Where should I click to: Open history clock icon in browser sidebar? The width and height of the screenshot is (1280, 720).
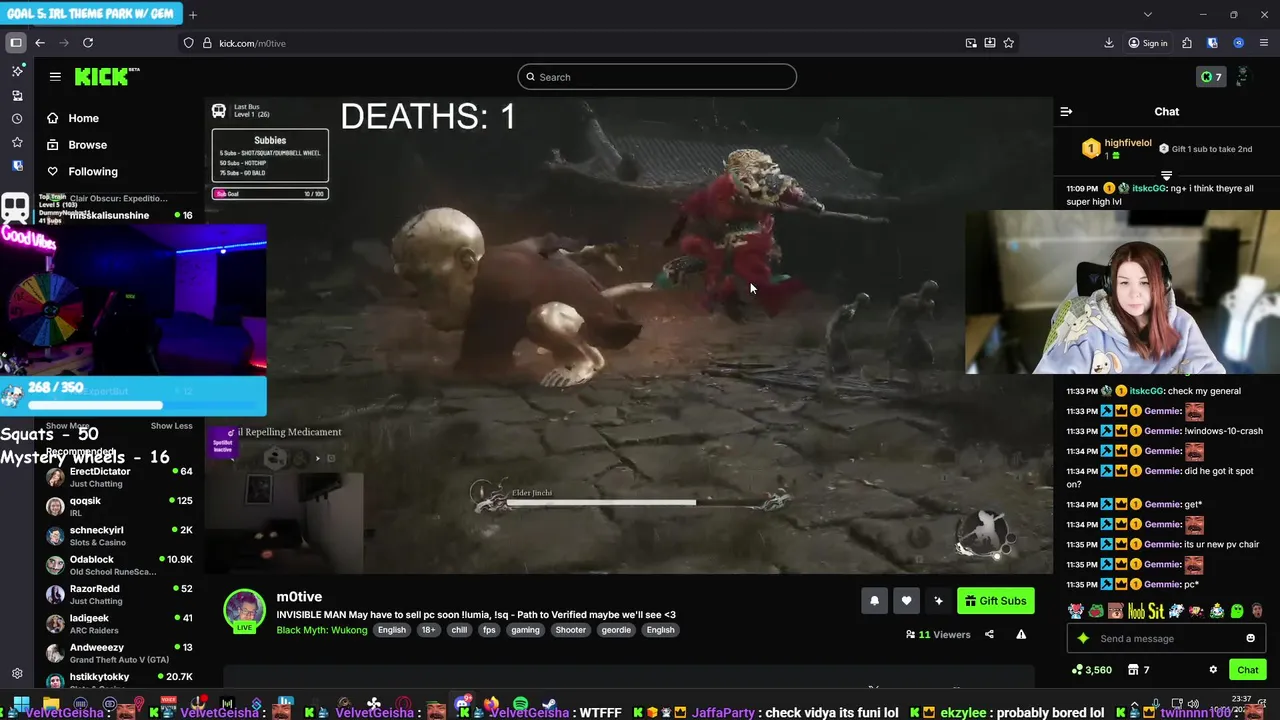(x=17, y=119)
